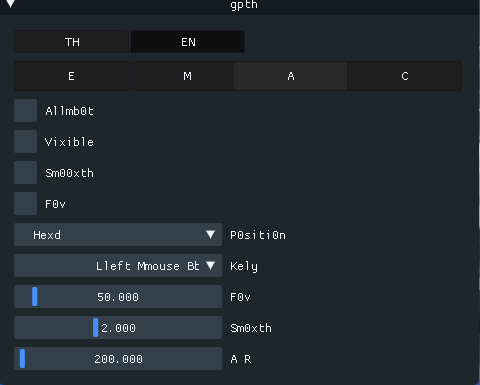Click the A R slider showing 200.000

pyautogui.click(x=118, y=359)
